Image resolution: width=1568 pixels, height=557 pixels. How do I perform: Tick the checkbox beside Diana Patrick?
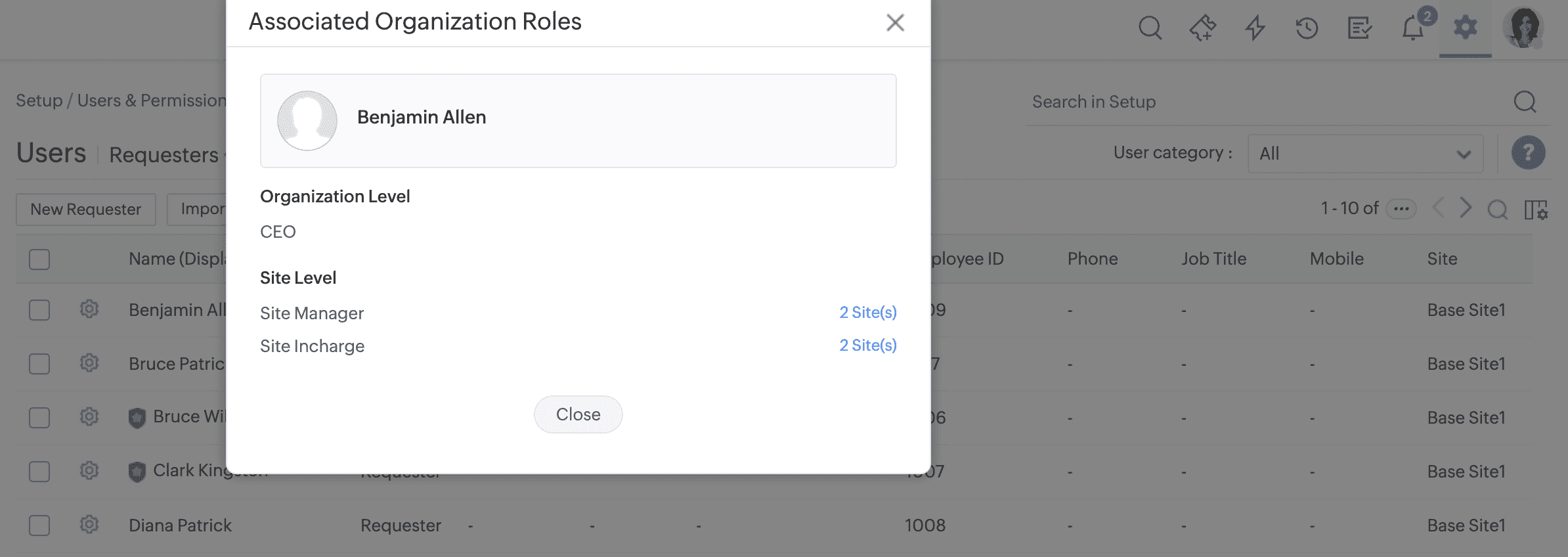point(39,525)
